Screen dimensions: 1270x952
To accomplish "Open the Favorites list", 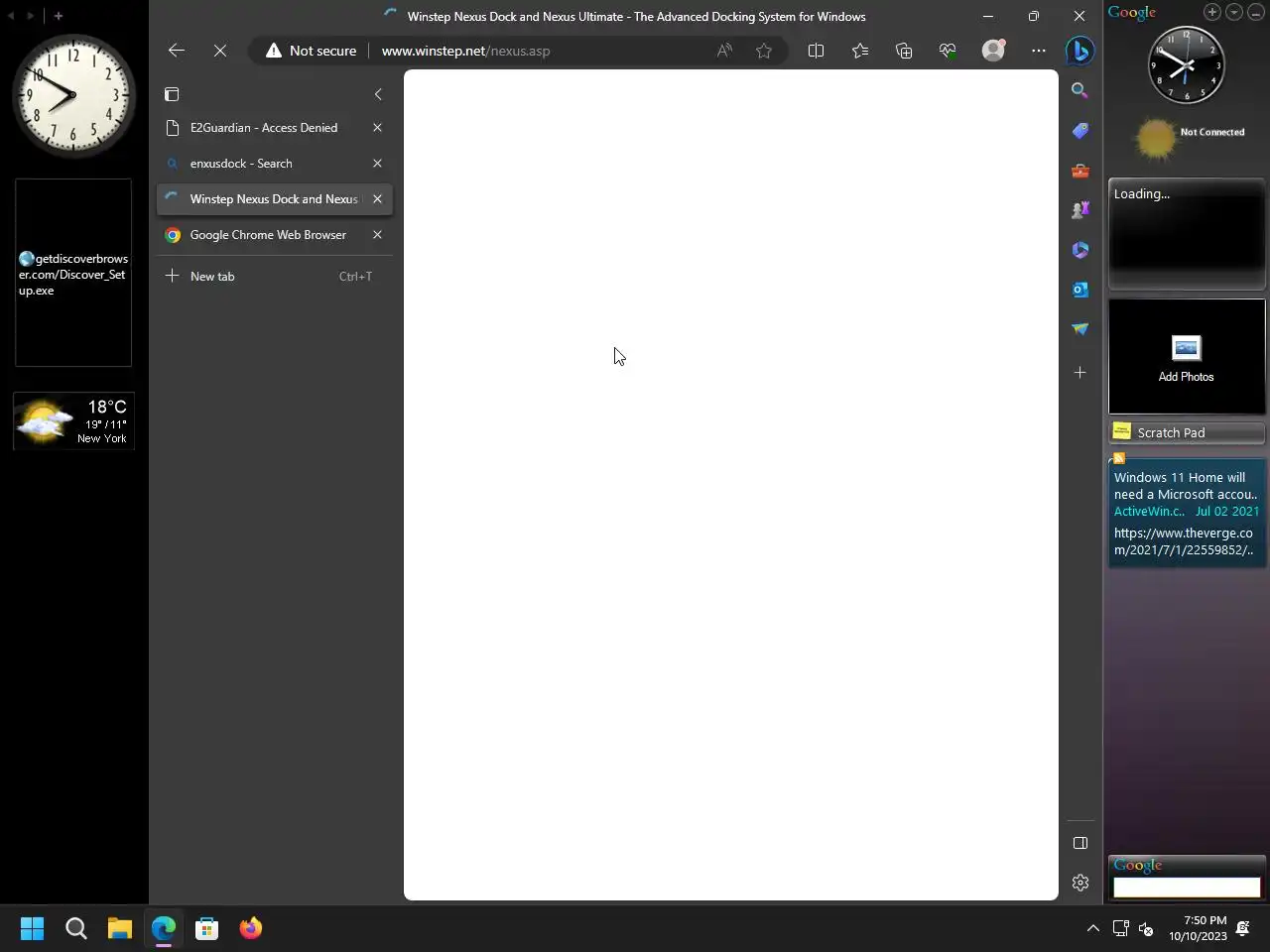I will (x=860, y=51).
